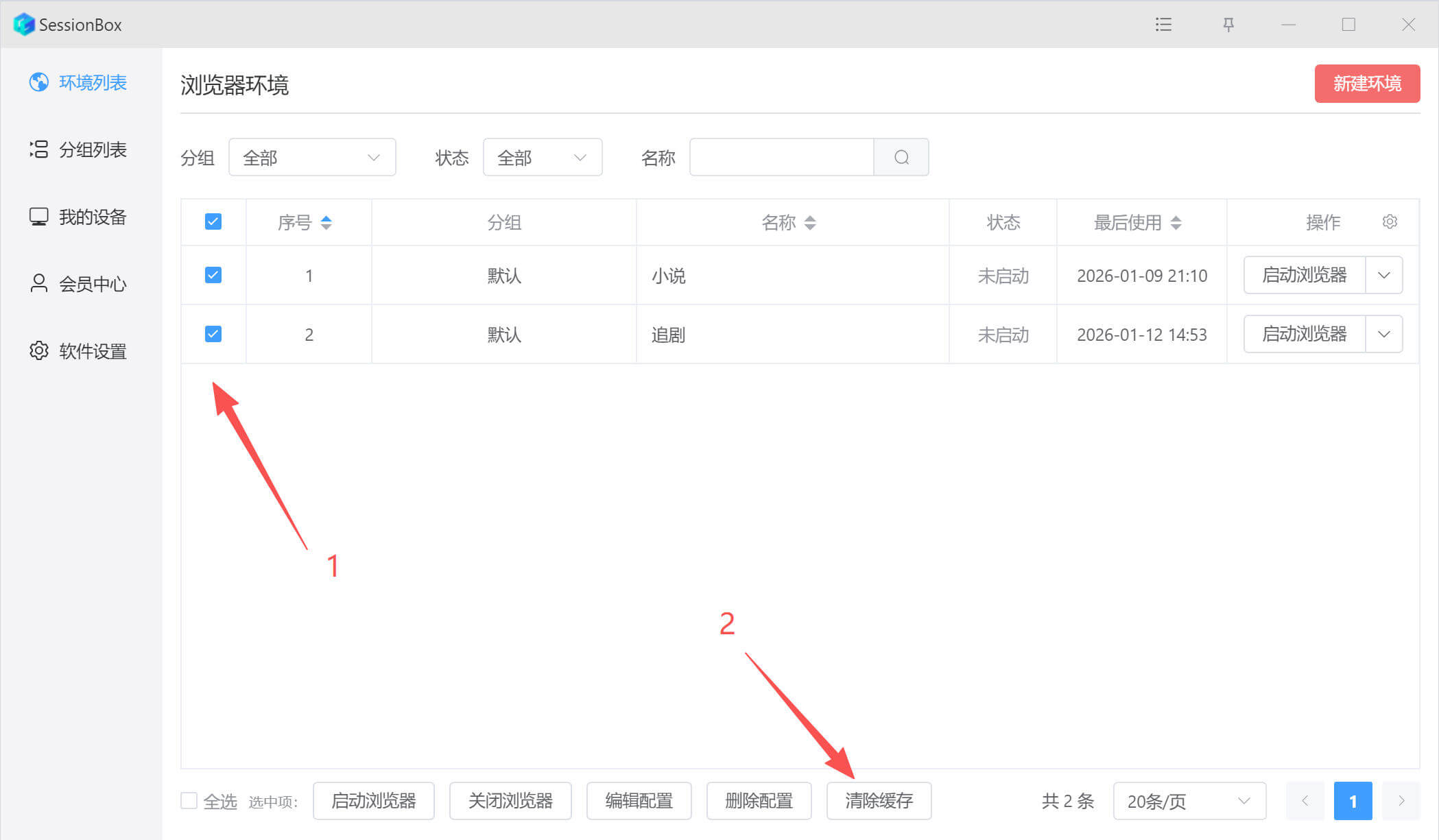The image size is (1439, 840).
Task: Sort by 名称 column arrows
Action: click(810, 222)
